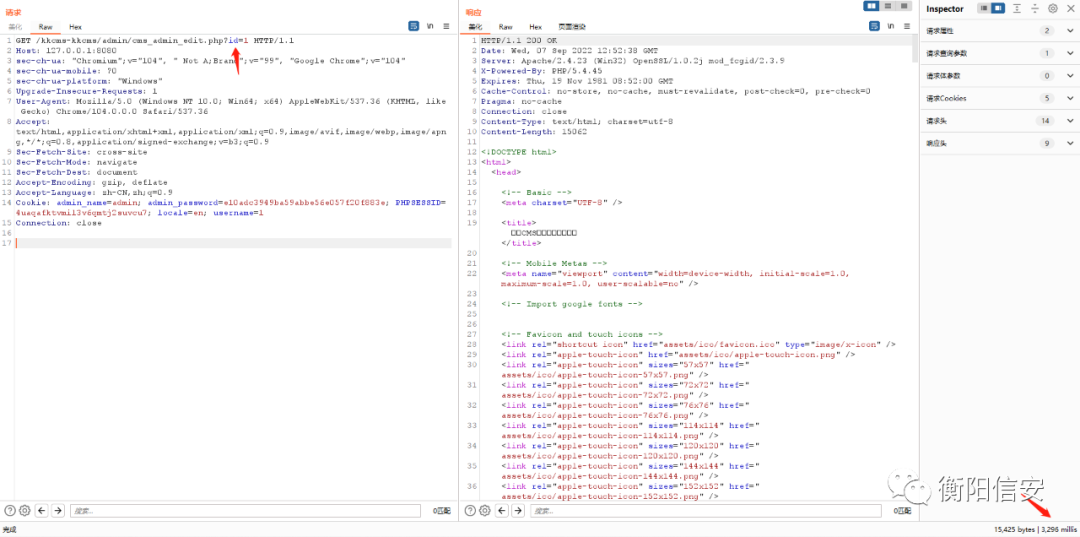Go to previous match in request search
Image resolution: width=1080 pixels, height=537 pixels.
coord(43,510)
